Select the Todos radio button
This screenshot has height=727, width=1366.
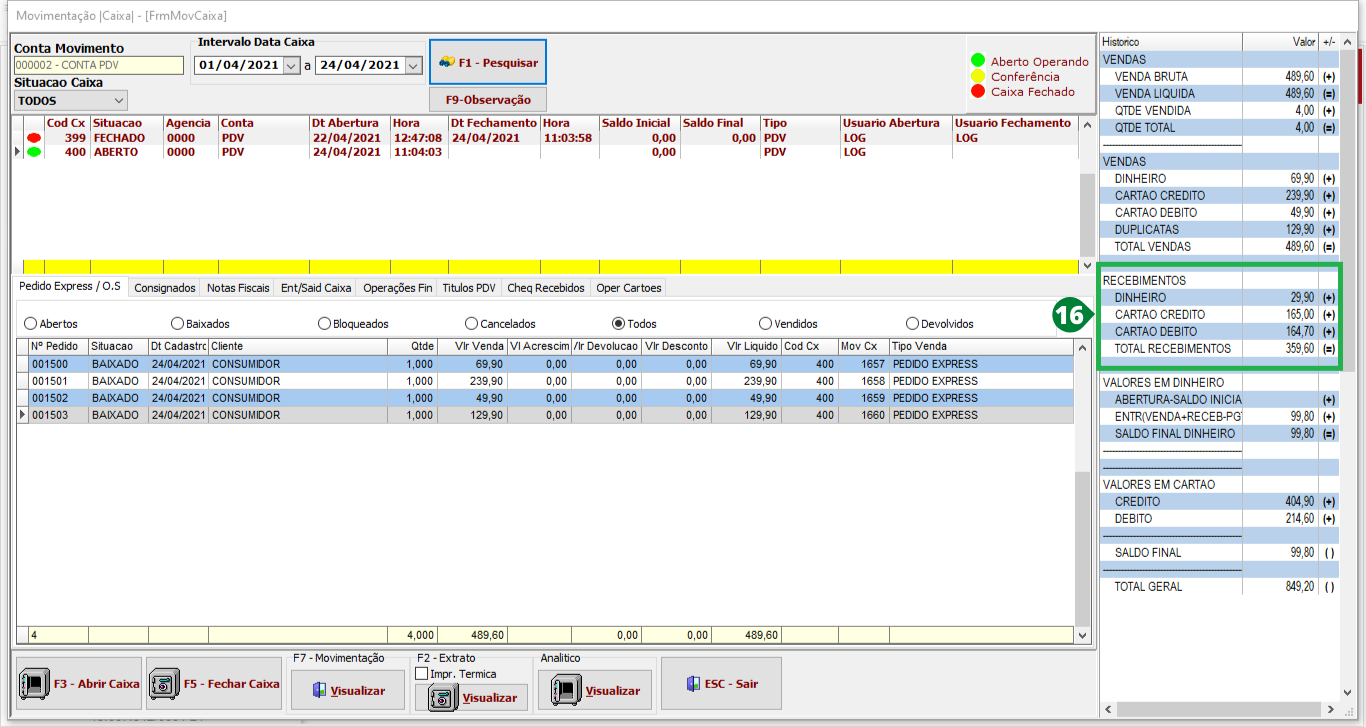pos(618,324)
